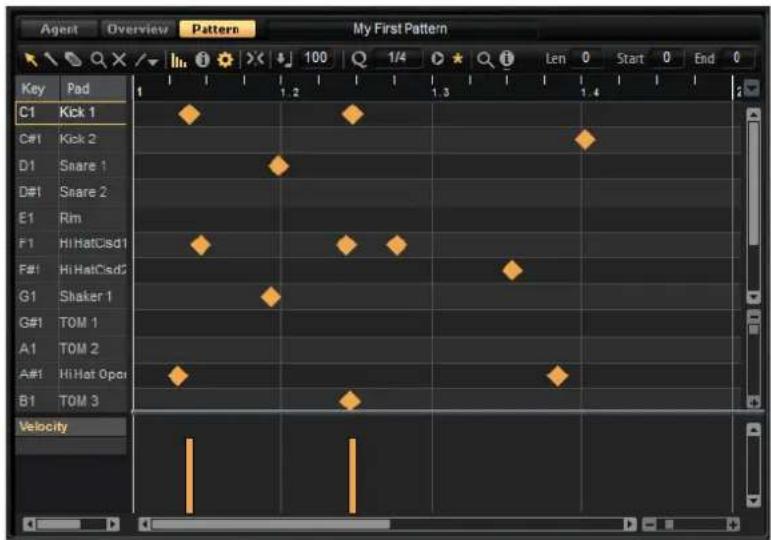Select the D#1 Snare 2 row
Screen dimensions: 771x540
tap(71, 192)
